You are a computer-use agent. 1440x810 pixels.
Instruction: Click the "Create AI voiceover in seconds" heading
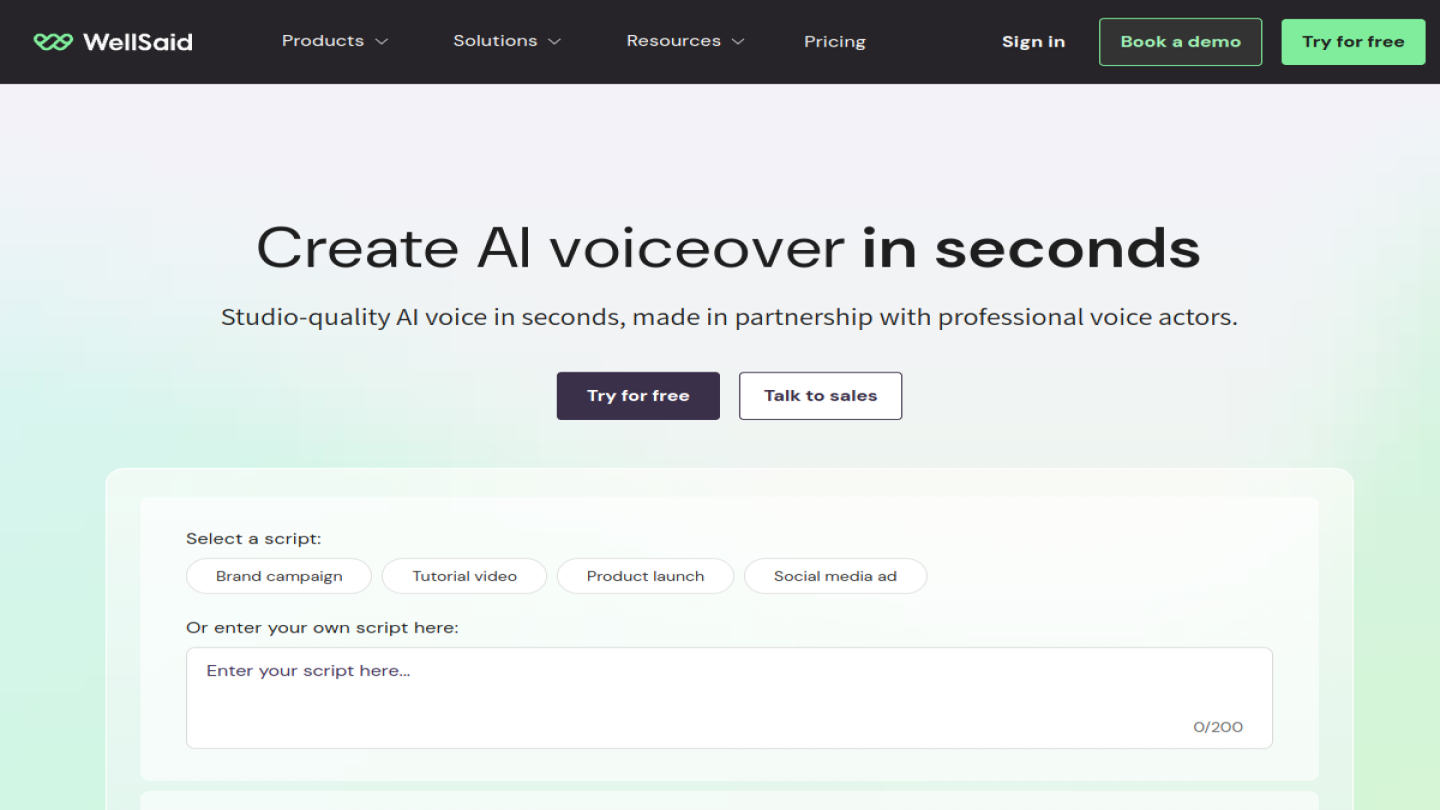pyautogui.click(x=728, y=247)
